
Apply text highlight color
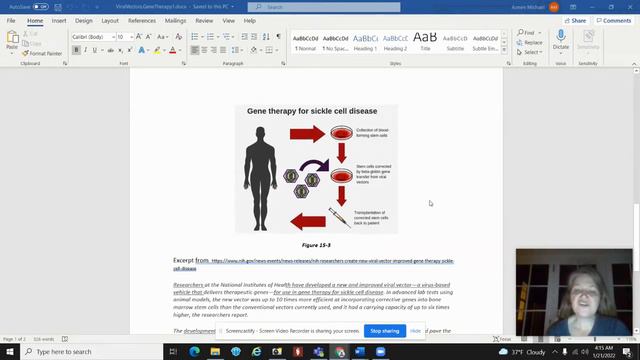157,50
